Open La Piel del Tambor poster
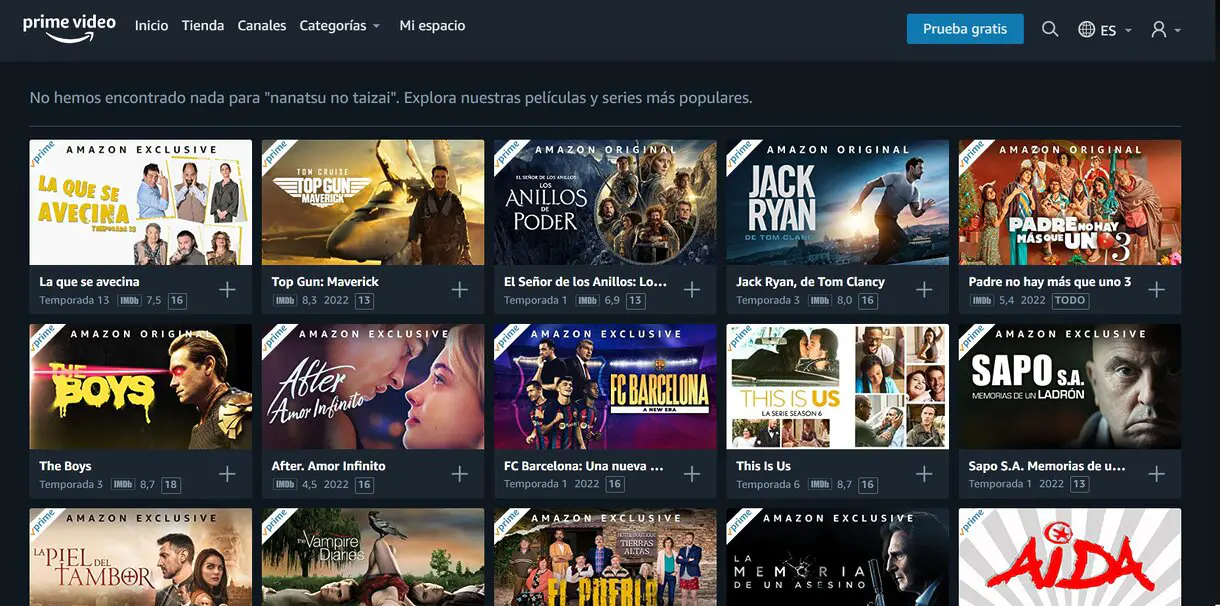 [141, 557]
